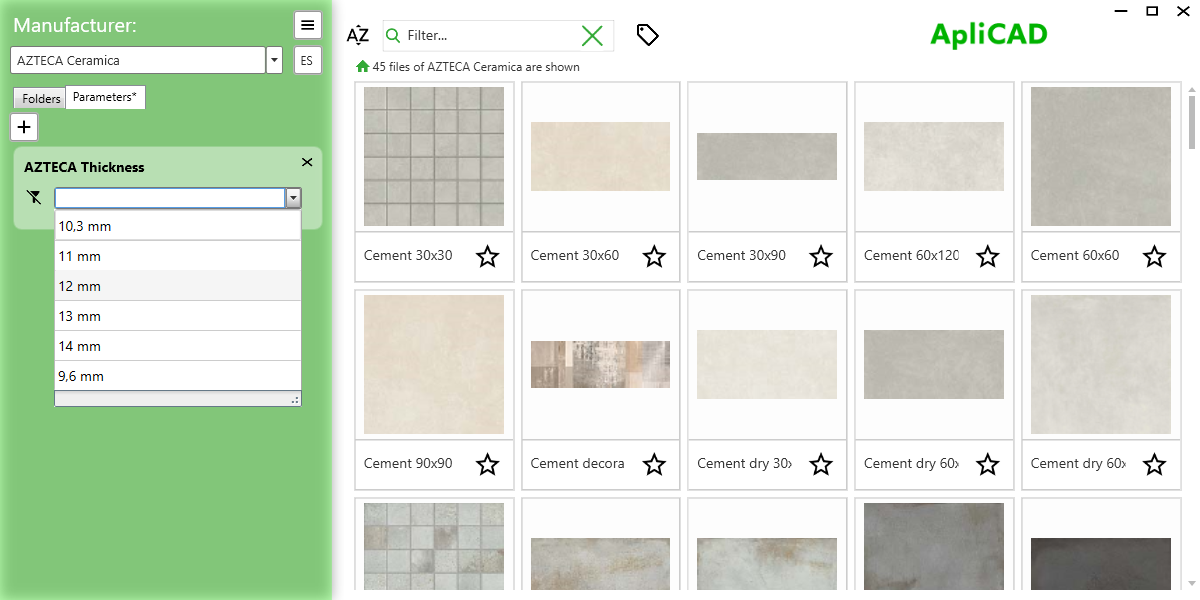Open the Cement 90x90 thumbnail
1200x600 pixels.
pos(433,364)
